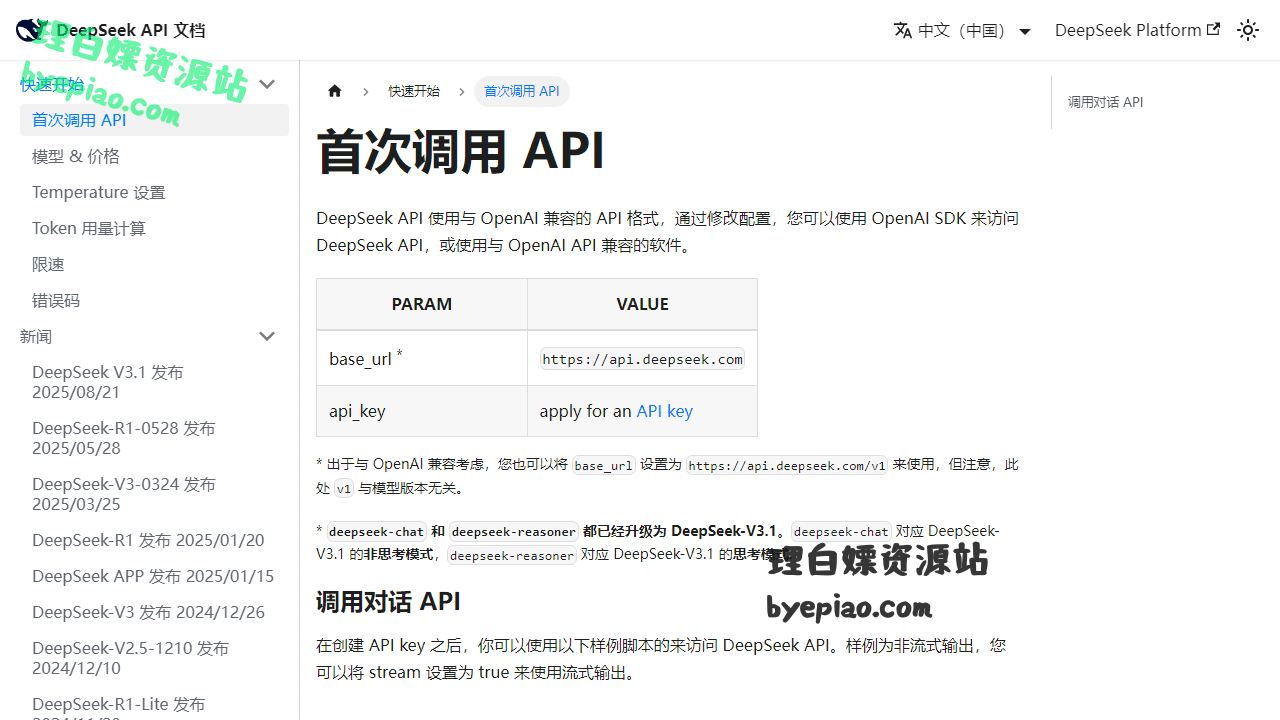Click the 新闻 sidebar category label
This screenshot has width=1280, height=720.
pos(36,336)
